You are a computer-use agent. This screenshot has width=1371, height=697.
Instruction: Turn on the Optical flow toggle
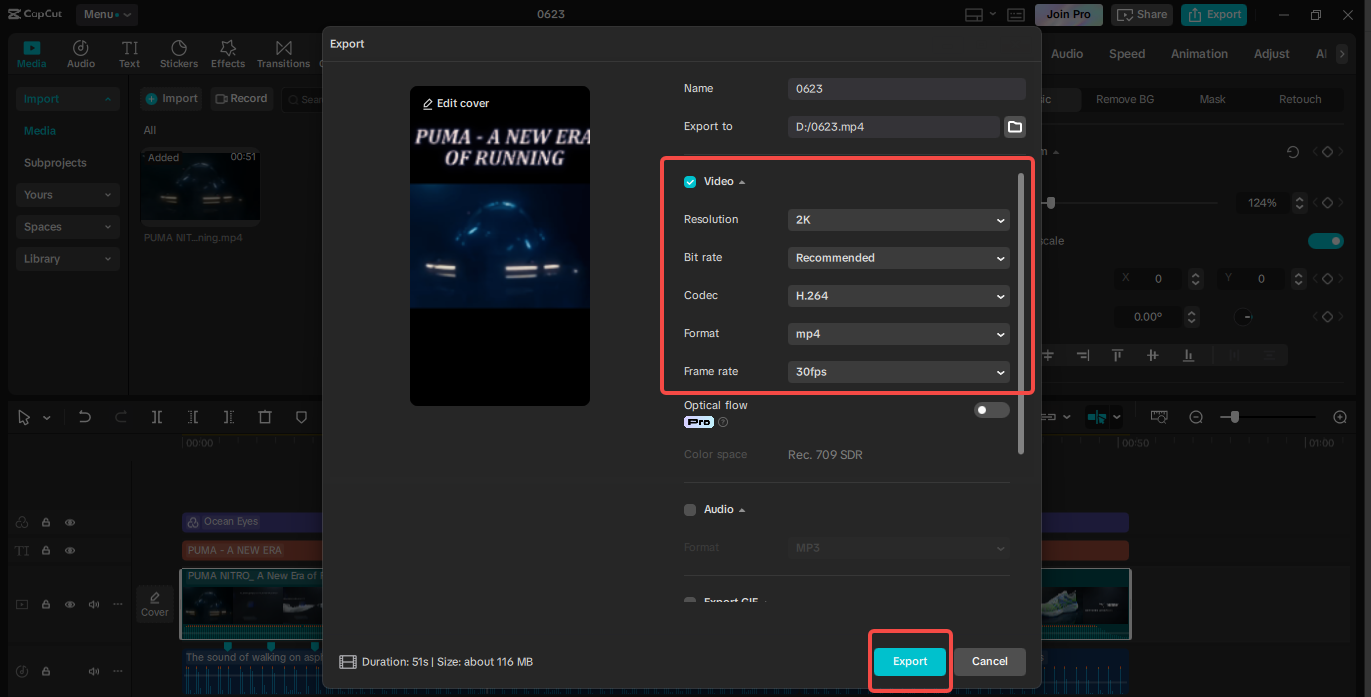pos(992,410)
